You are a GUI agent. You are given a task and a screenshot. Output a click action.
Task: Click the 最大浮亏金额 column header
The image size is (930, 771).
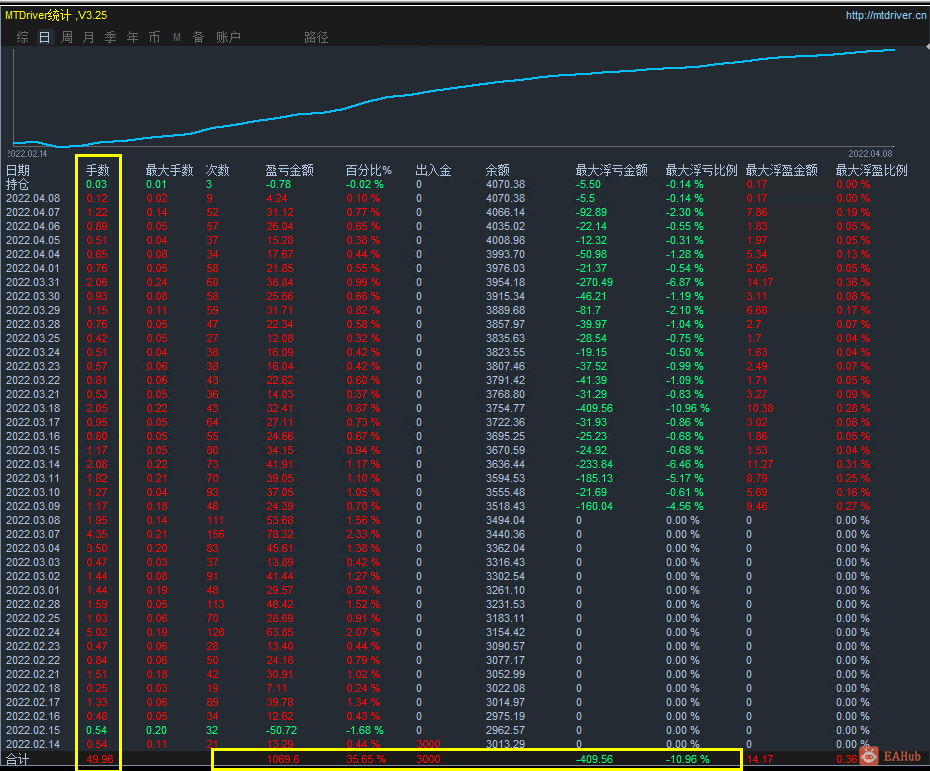611,171
